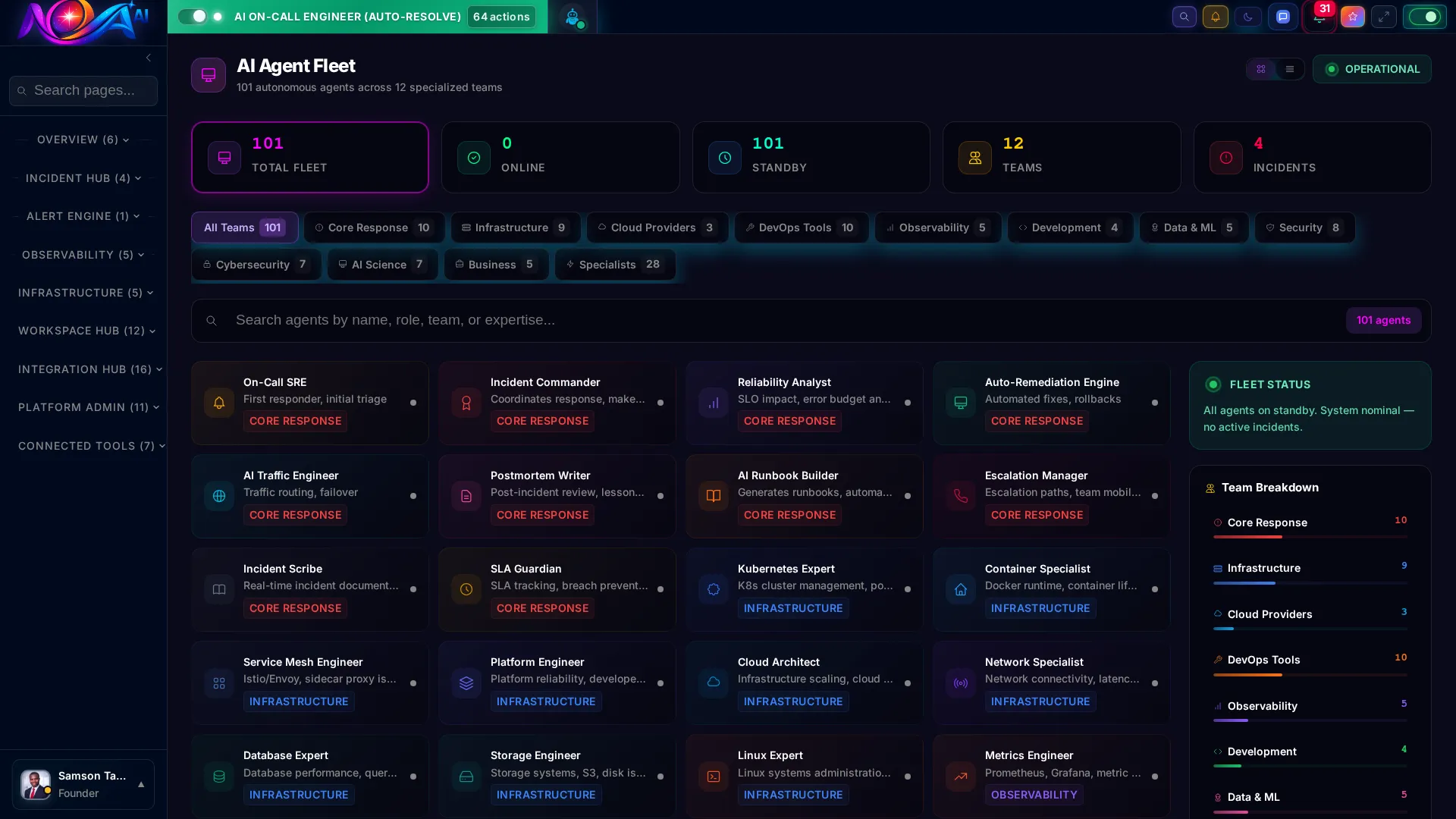Open the inbox icon showing 31 notifications

[x=1319, y=17]
